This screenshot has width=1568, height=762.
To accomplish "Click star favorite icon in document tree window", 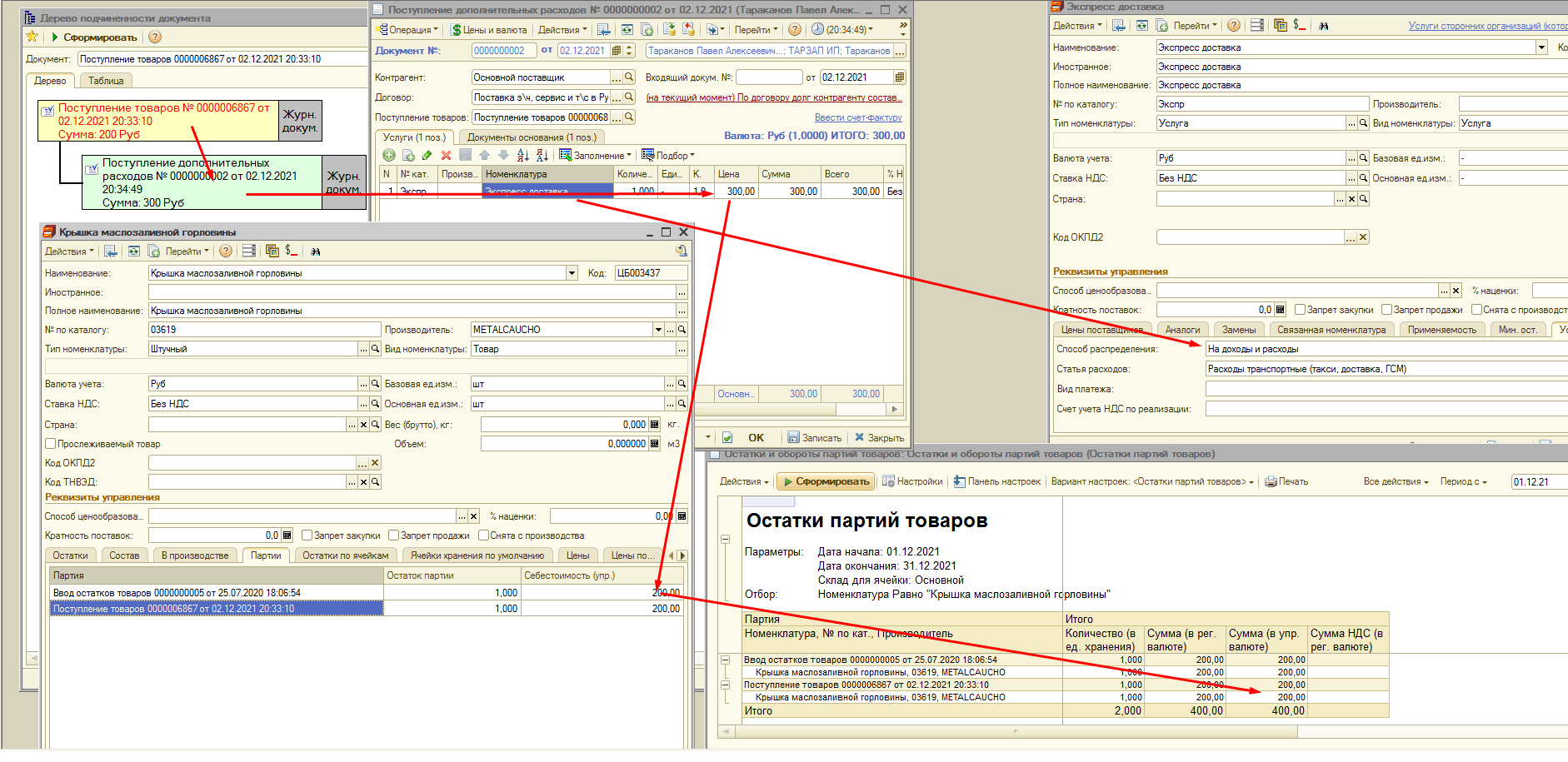I will (x=32, y=37).
